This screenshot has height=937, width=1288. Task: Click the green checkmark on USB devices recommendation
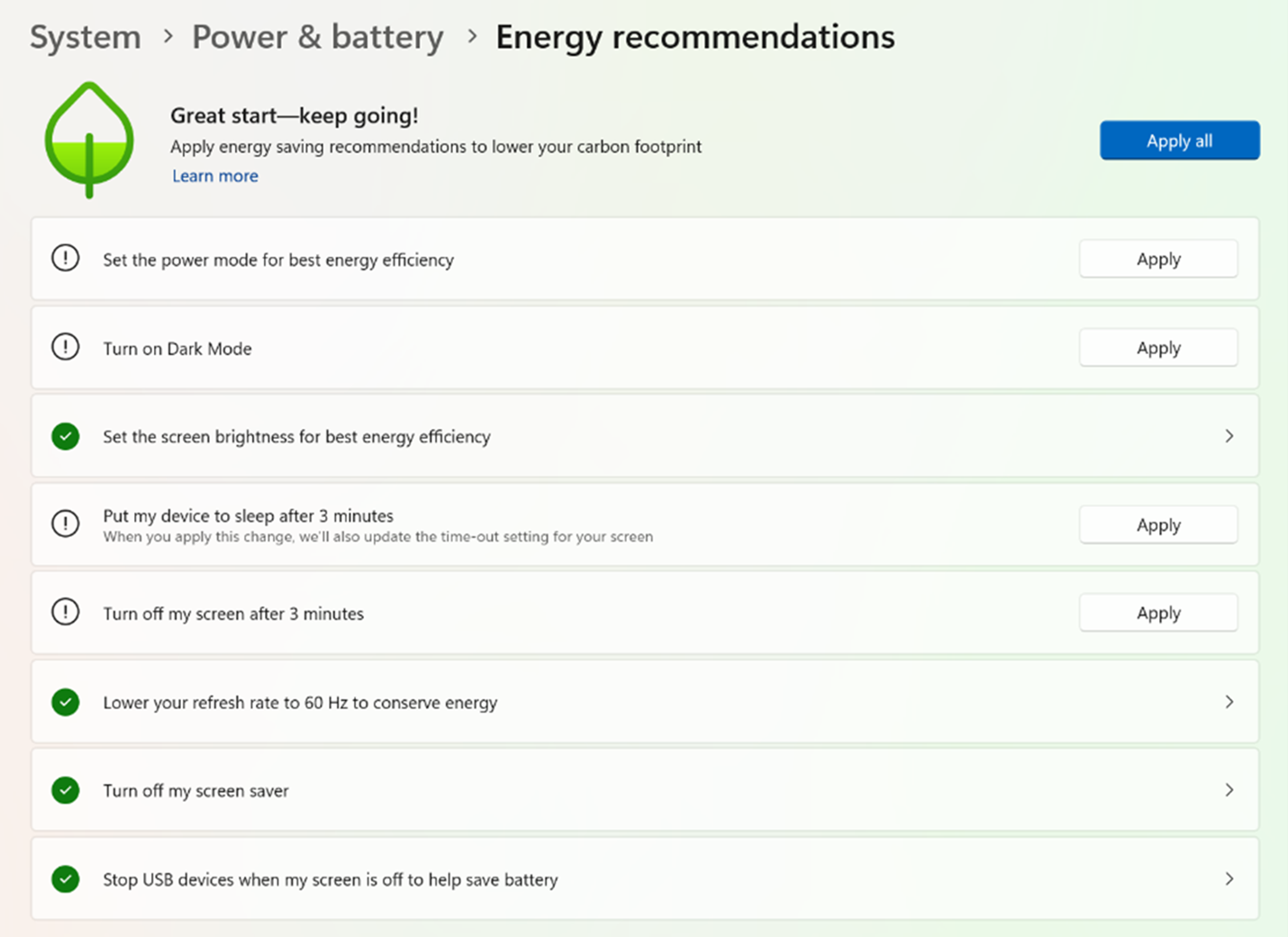(x=65, y=879)
